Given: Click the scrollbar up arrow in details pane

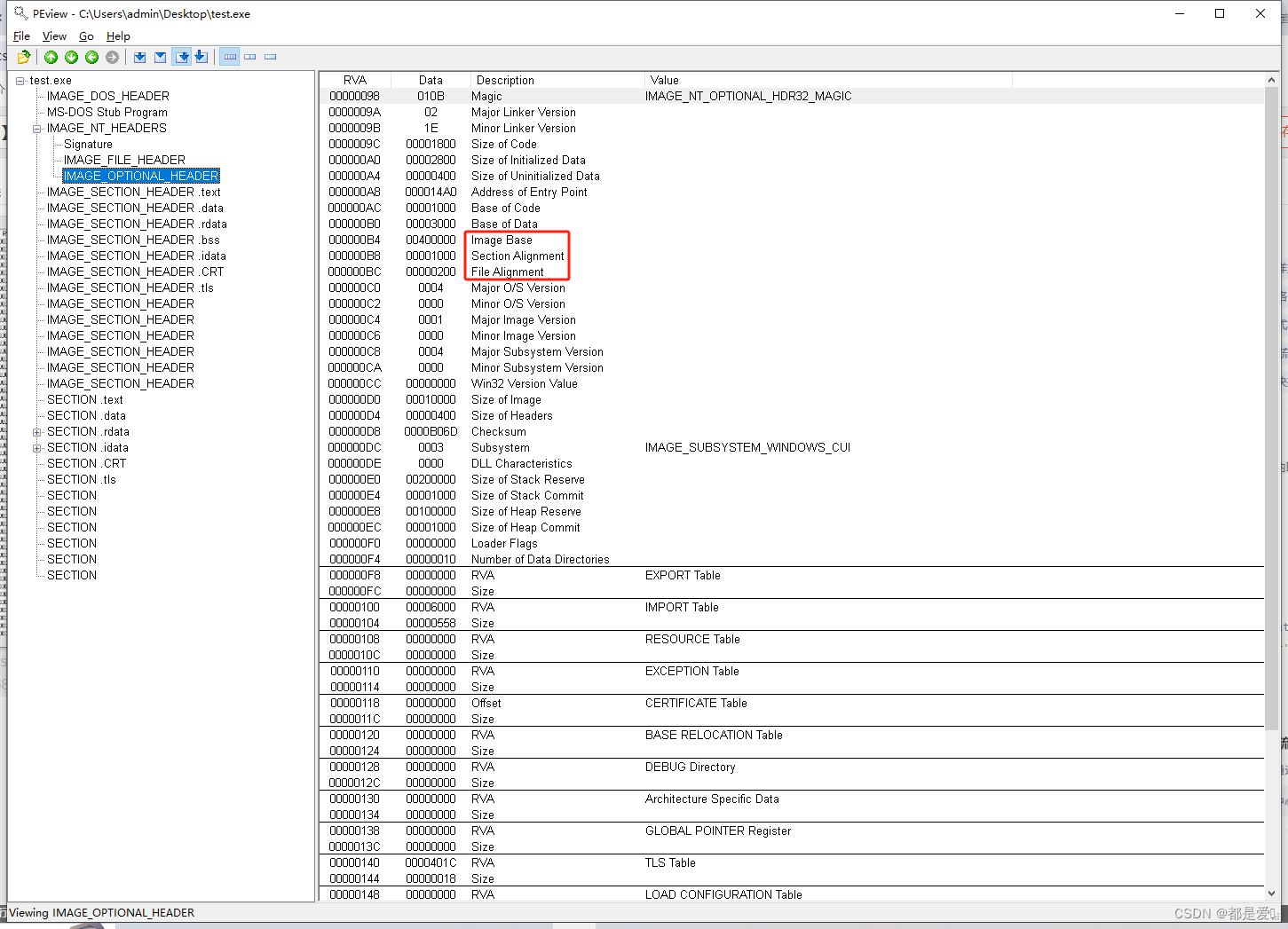Looking at the screenshot, I should 1272,81.
